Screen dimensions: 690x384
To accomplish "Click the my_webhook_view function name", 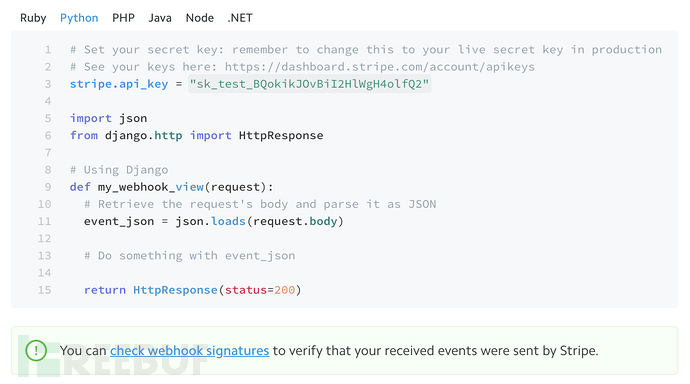I will (150, 187).
